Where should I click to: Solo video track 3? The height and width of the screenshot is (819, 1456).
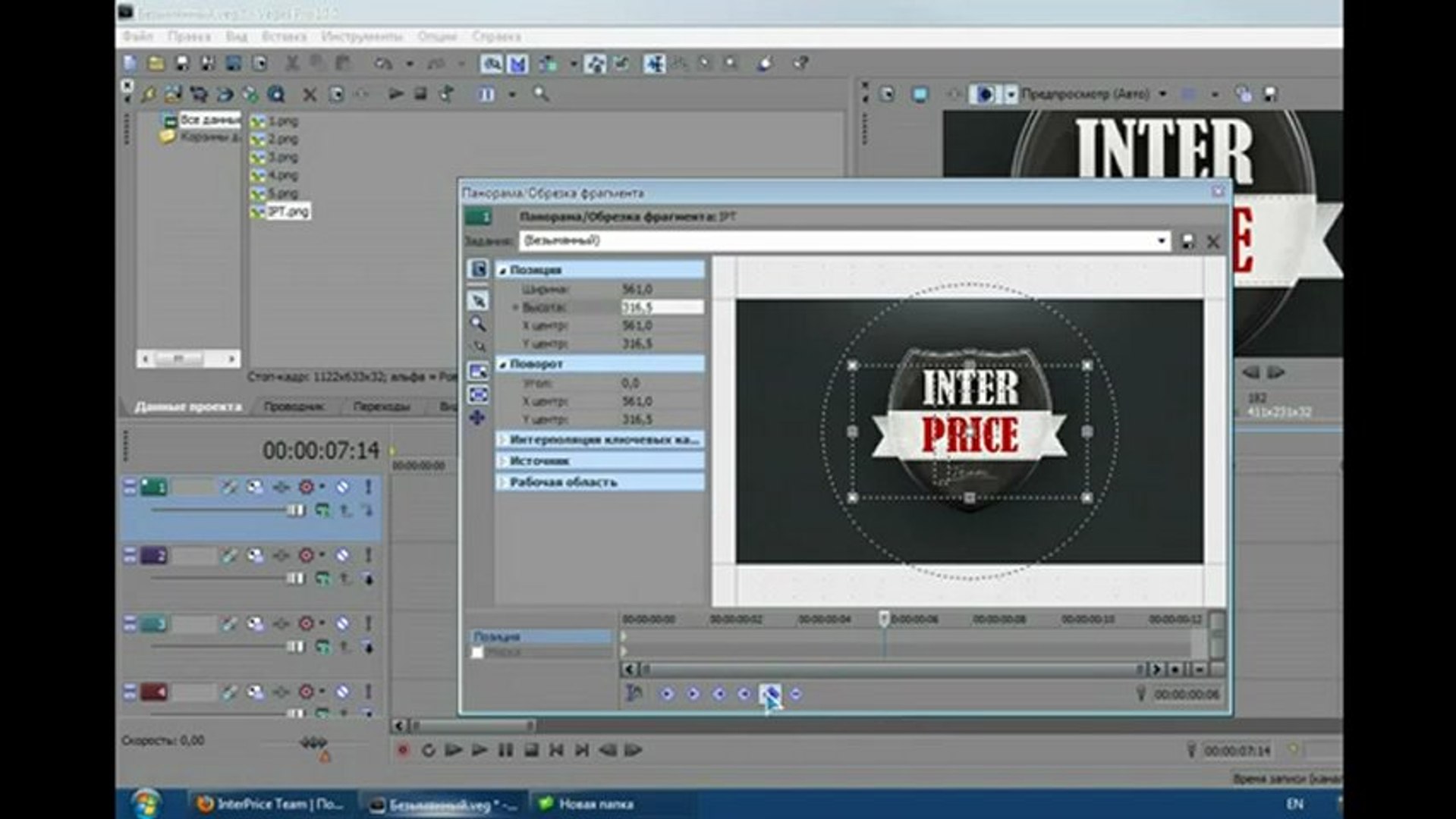point(369,623)
